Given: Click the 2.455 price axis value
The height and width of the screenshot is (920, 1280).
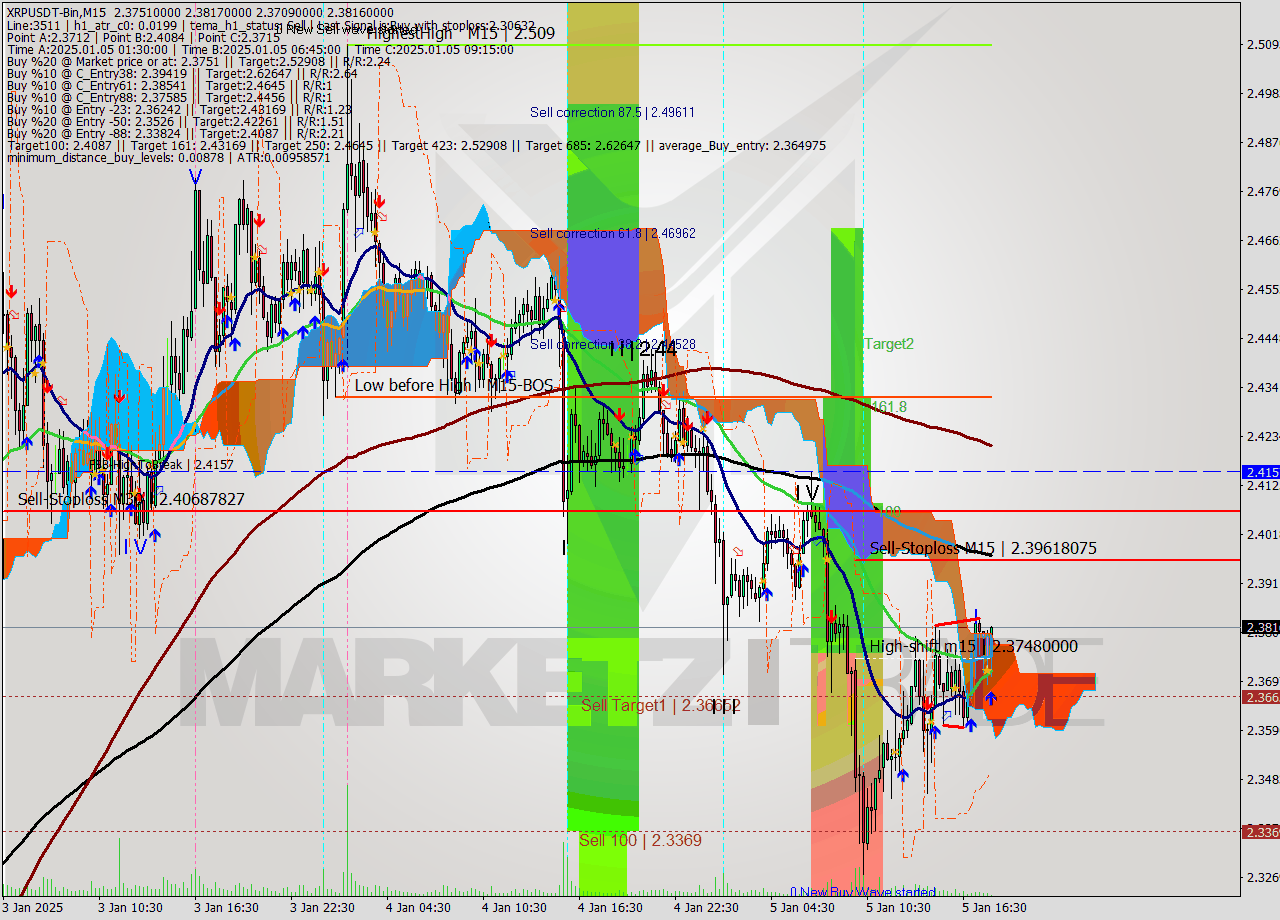Looking at the screenshot, I should tap(1261, 289).
